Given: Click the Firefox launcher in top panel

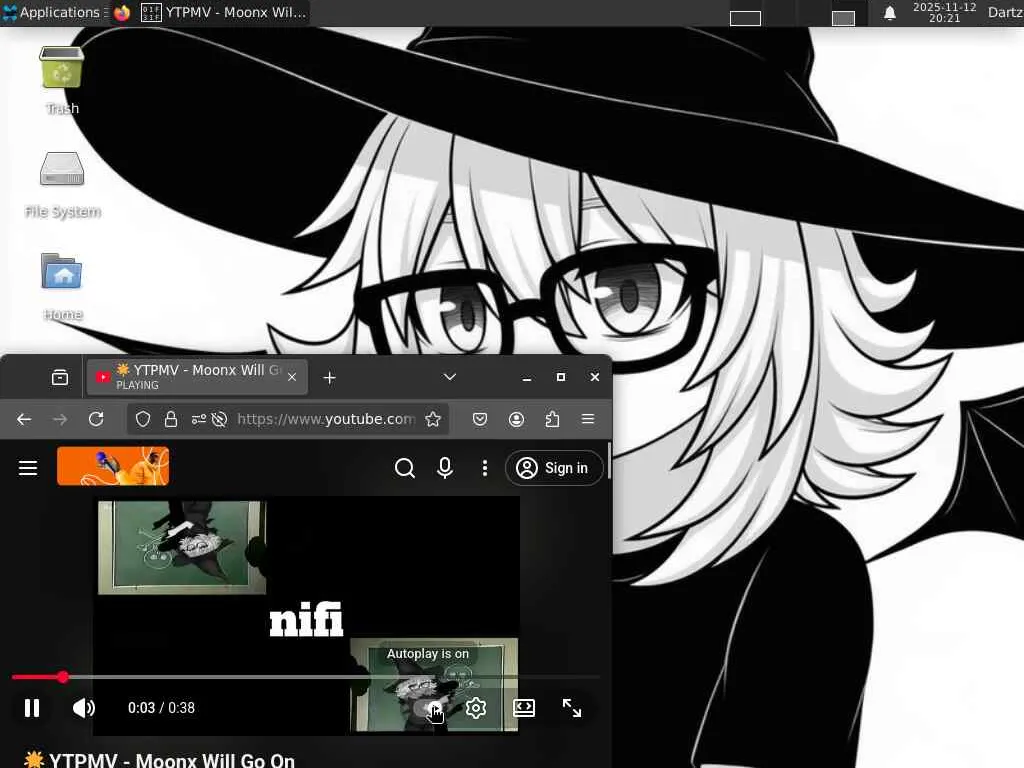Looking at the screenshot, I should click(x=121, y=12).
